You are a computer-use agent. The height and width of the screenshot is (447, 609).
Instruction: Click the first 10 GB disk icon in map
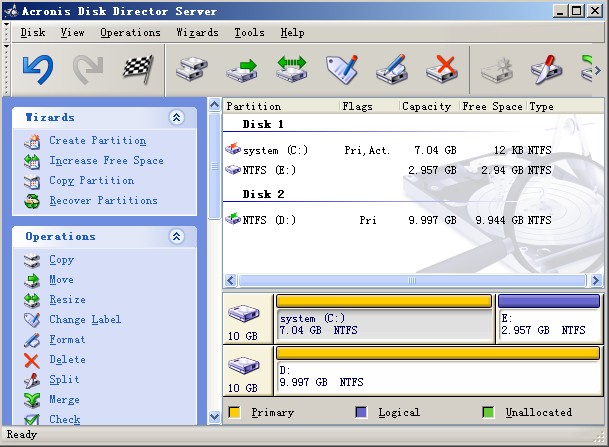[243, 313]
